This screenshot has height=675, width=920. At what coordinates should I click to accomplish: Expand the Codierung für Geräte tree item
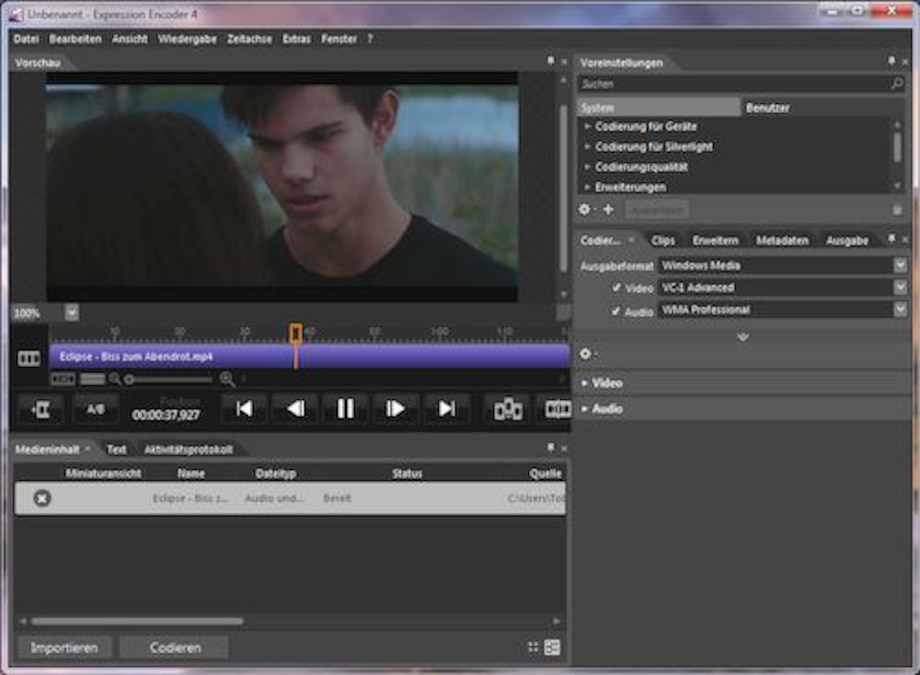pos(588,127)
